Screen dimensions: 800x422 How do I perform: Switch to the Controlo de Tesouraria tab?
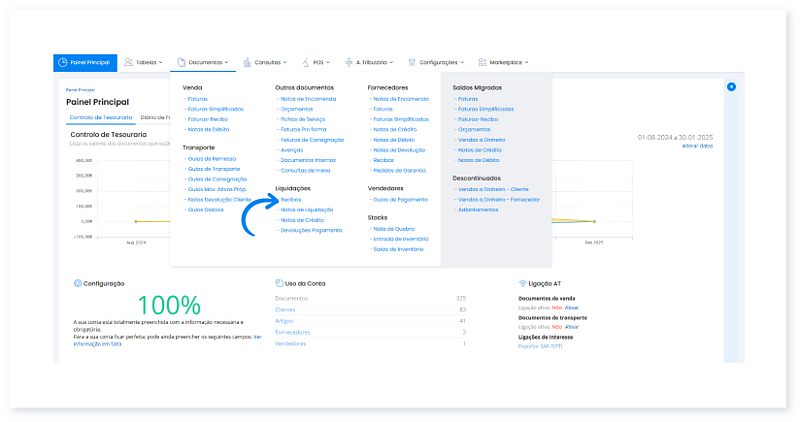98,117
